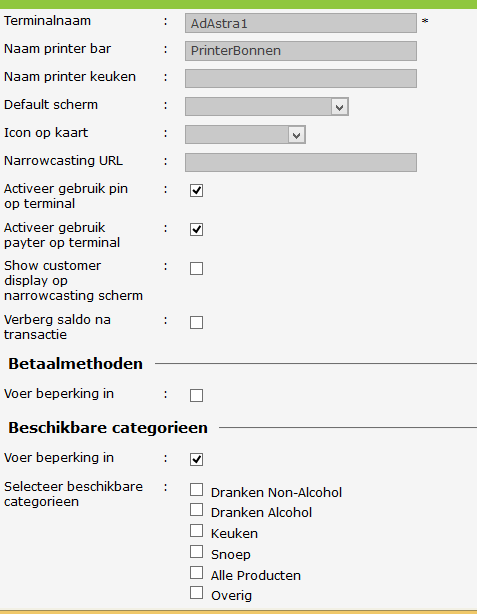Image resolution: width=477 pixels, height=614 pixels.
Task: Tick the Snoep category checkbox
Action: (x=196, y=551)
